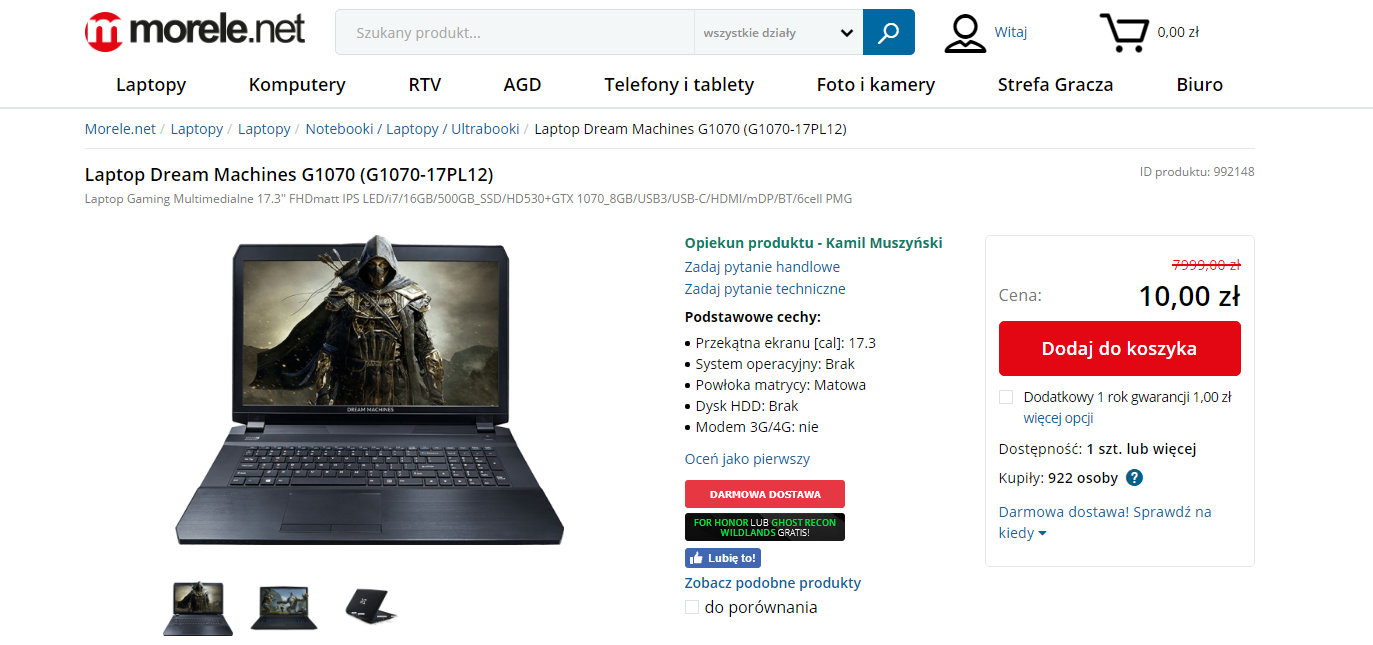Expand Darmowa dostawa Sprawdź na kiedy
1373x645 pixels.
tap(1105, 522)
